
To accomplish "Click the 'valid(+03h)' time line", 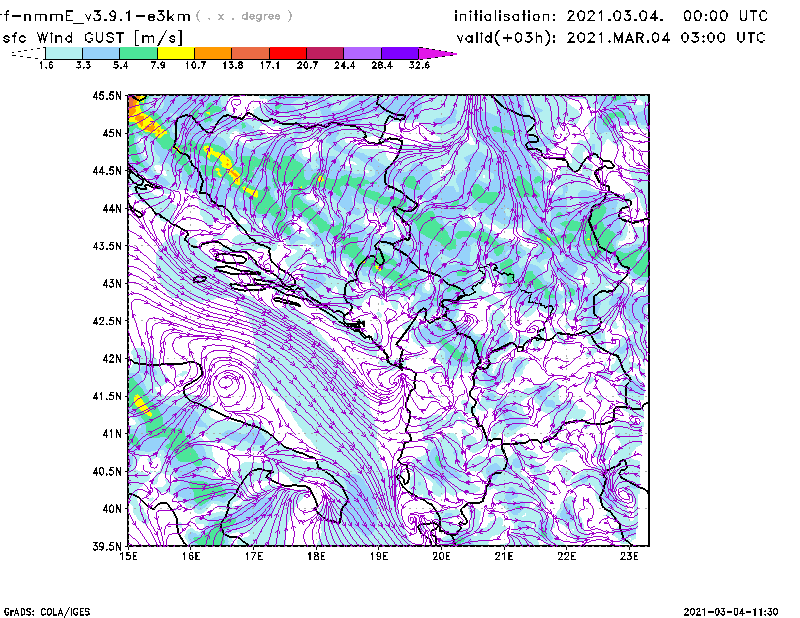I will tap(611, 38).
